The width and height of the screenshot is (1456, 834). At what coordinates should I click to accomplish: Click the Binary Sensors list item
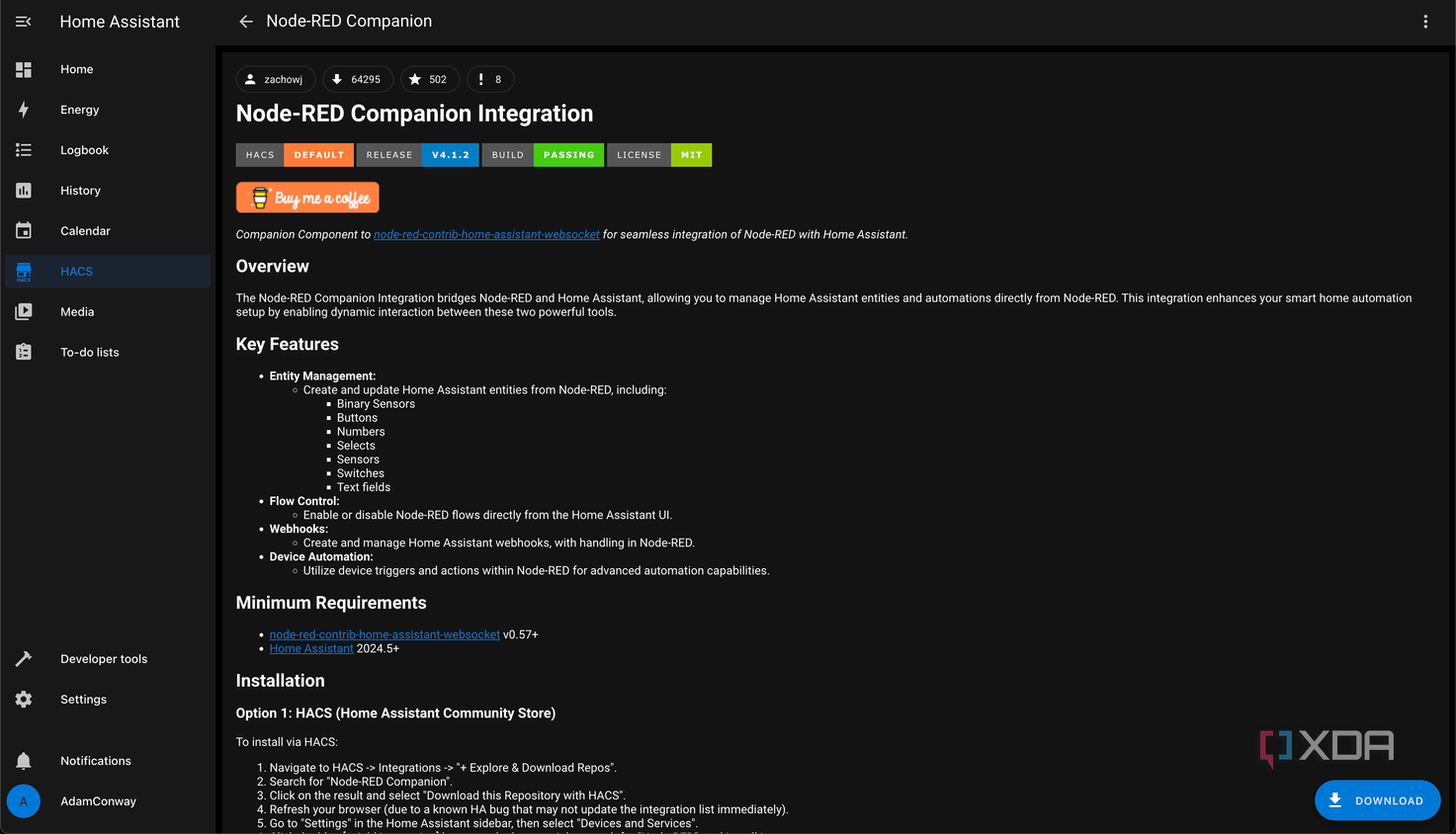(x=376, y=404)
